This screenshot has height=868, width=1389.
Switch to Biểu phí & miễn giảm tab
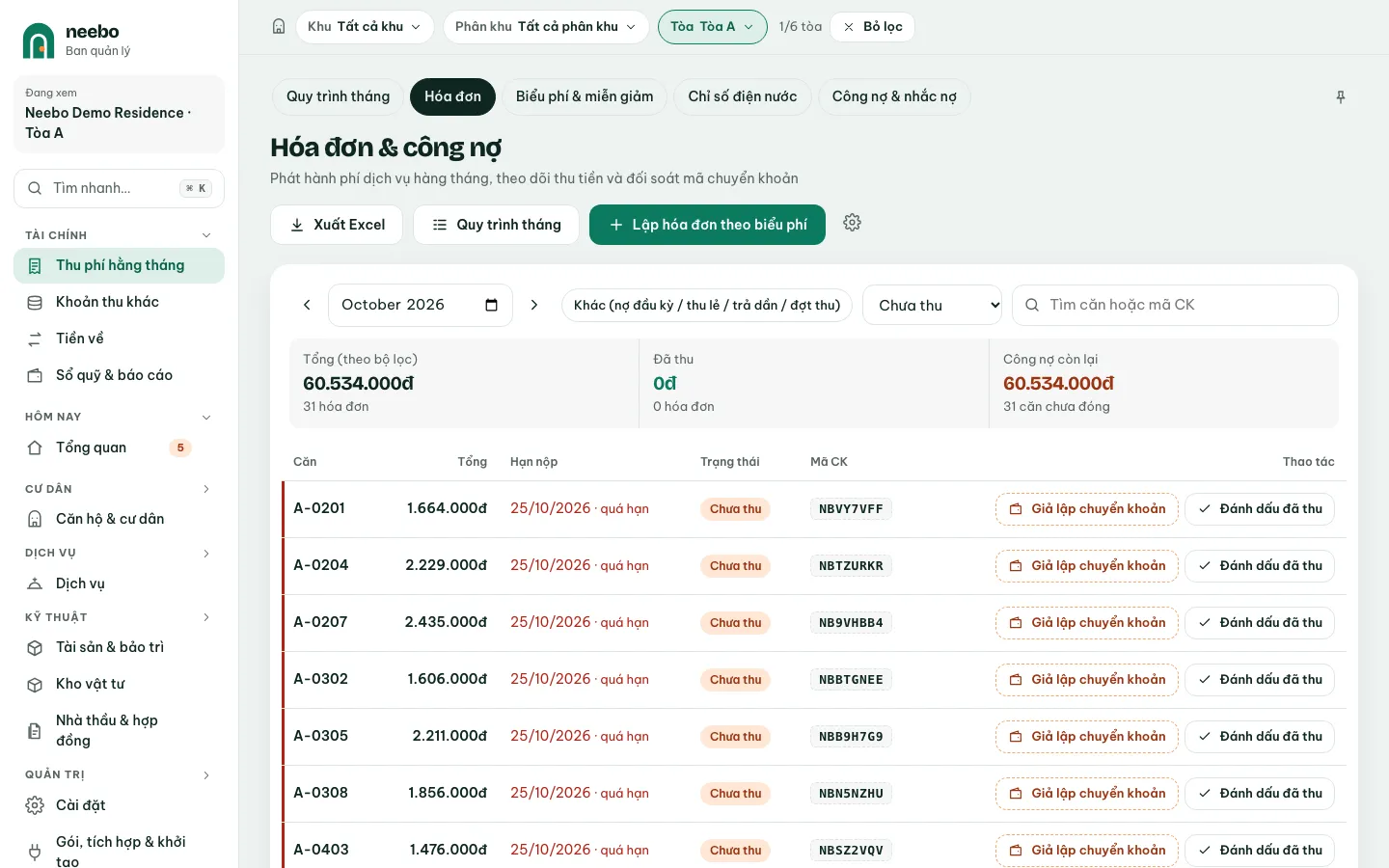[x=585, y=96]
